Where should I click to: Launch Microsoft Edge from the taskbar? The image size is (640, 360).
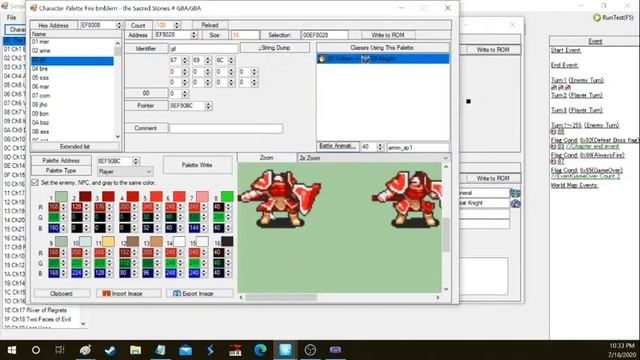[260, 350]
